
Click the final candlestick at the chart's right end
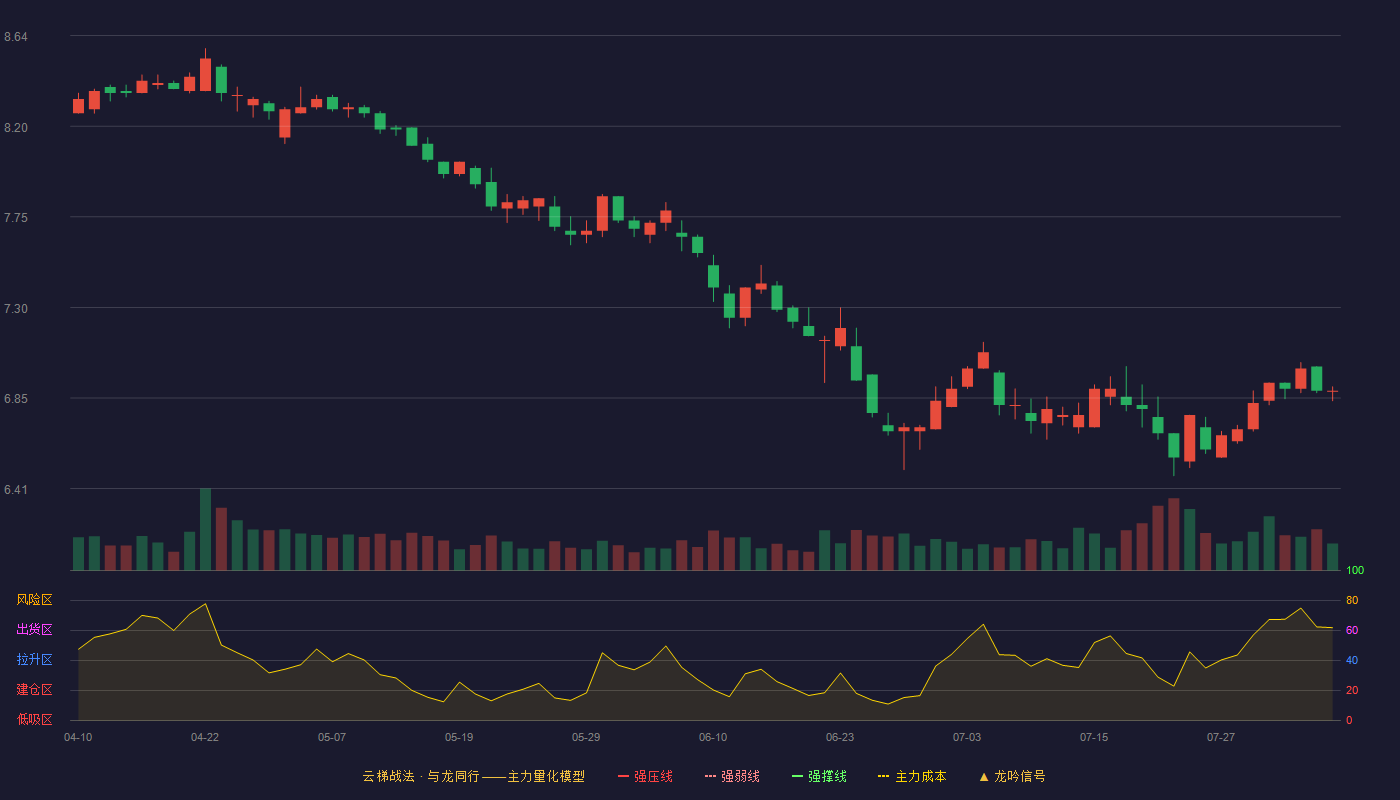(x=1332, y=393)
